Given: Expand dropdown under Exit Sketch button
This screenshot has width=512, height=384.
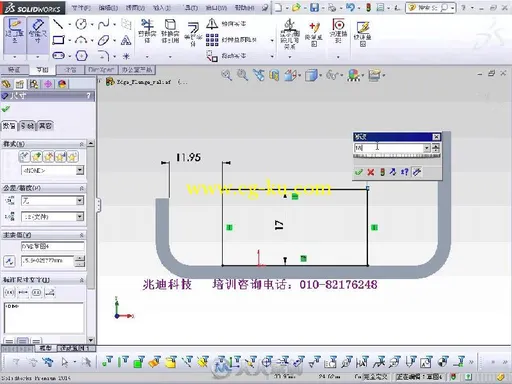Looking at the screenshot, I should pyautogui.click(x=14, y=57).
